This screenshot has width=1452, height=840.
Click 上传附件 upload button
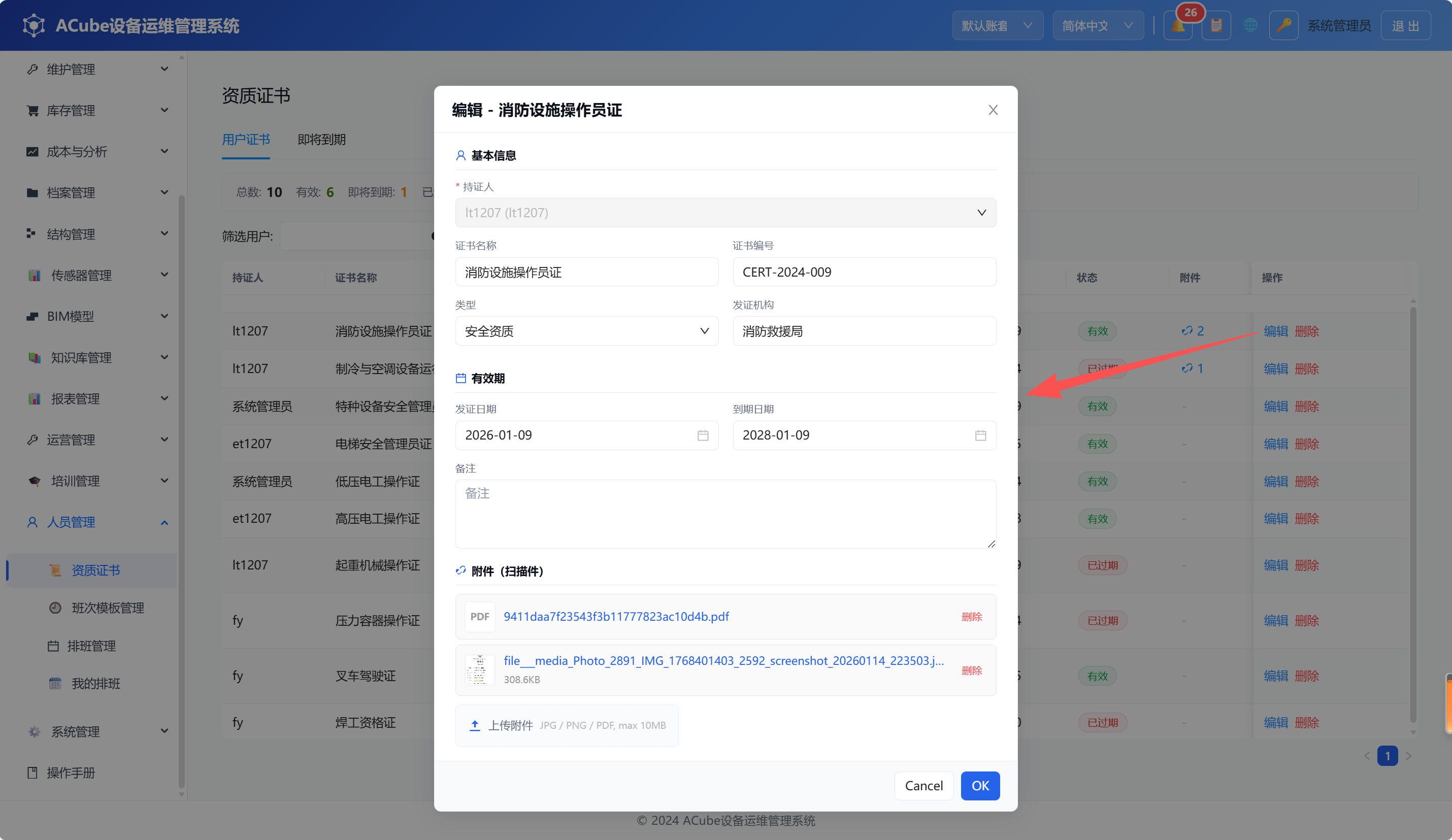[x=567, y=725]
